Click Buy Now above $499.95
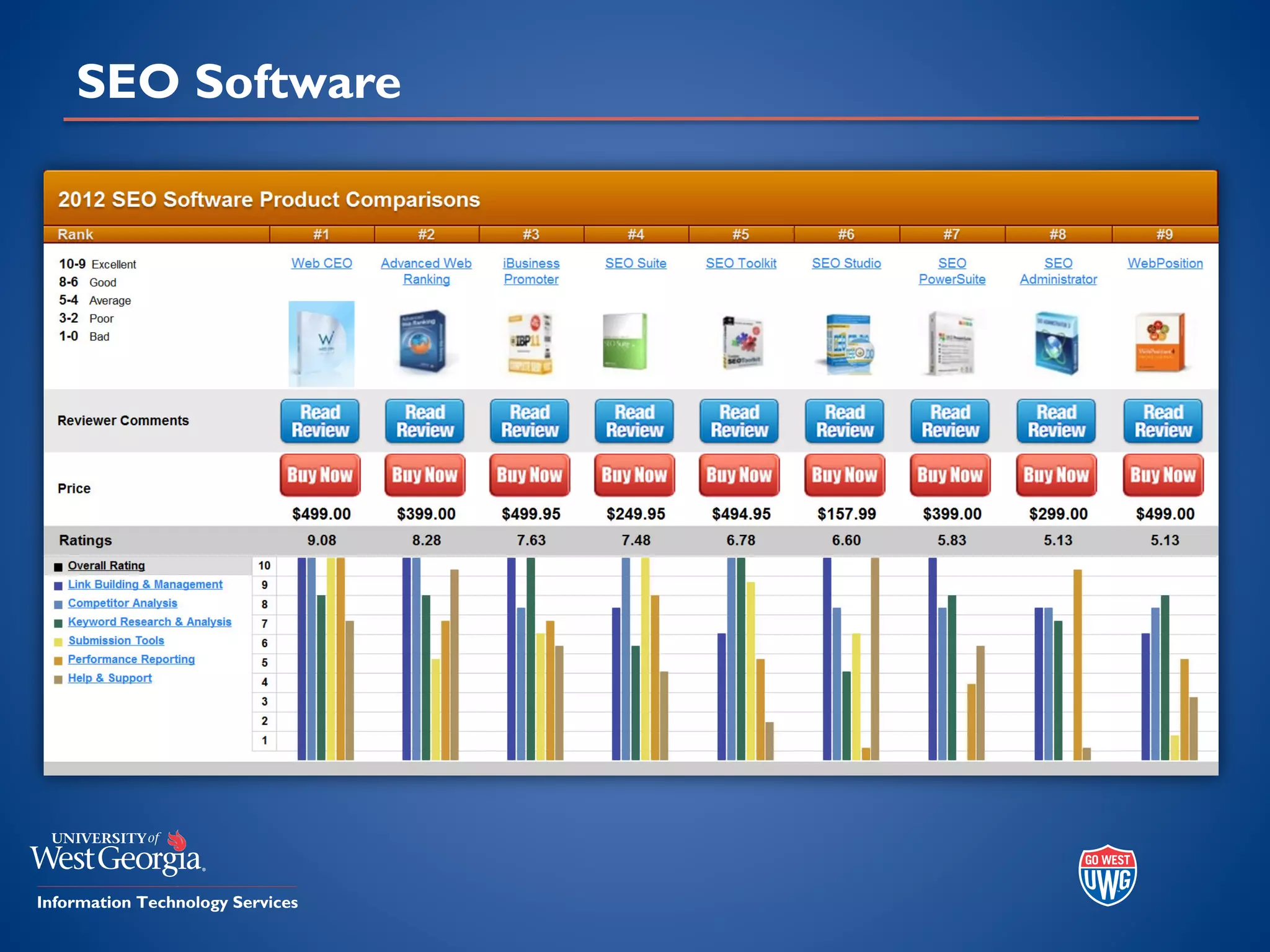This screenshot has width=1270, height=952. pyautogui.click(x=530, y=475)
